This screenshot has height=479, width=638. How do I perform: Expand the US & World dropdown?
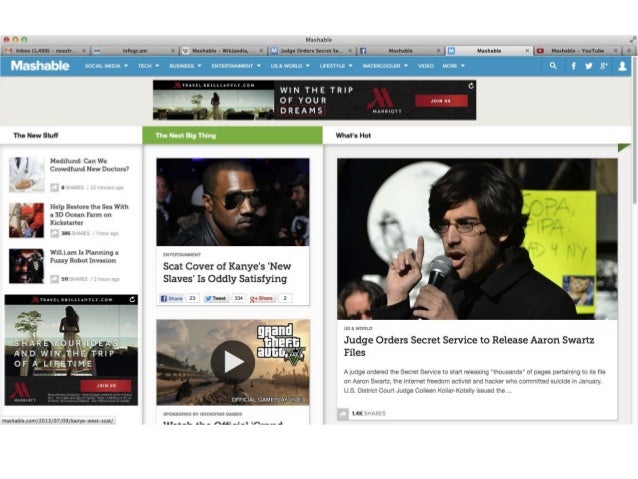point(290,66)
